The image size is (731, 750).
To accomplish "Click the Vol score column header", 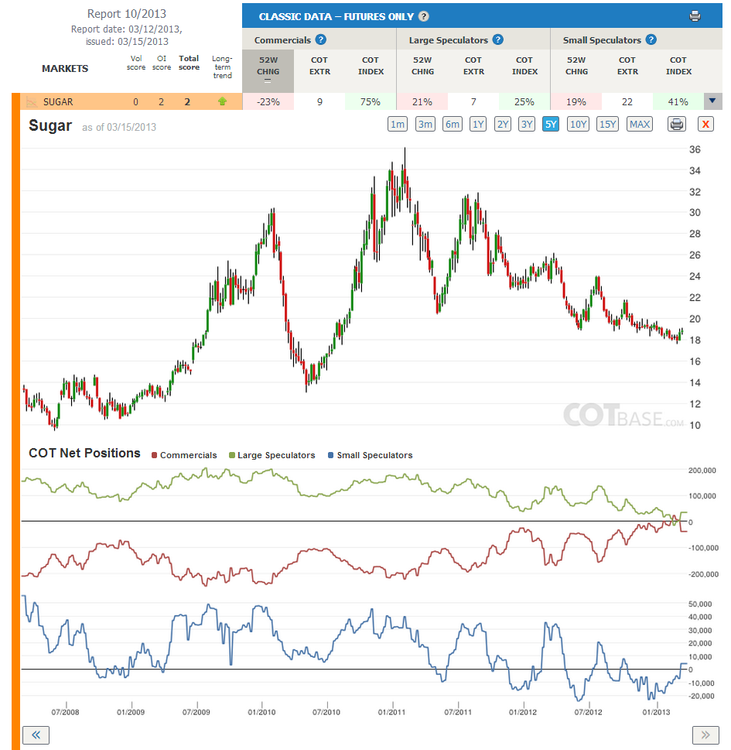I will coord(136,63).
